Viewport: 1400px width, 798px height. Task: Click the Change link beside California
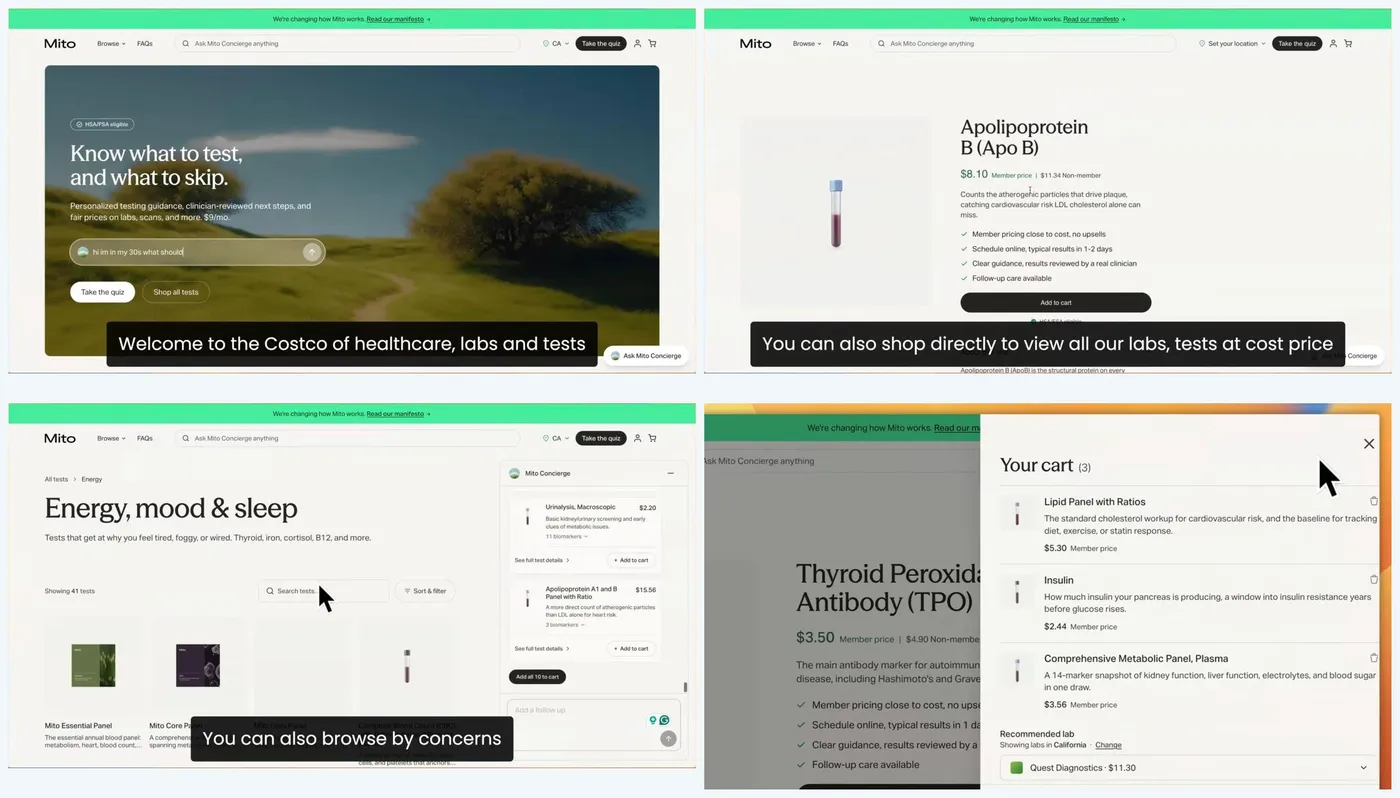click(1108, 745)
